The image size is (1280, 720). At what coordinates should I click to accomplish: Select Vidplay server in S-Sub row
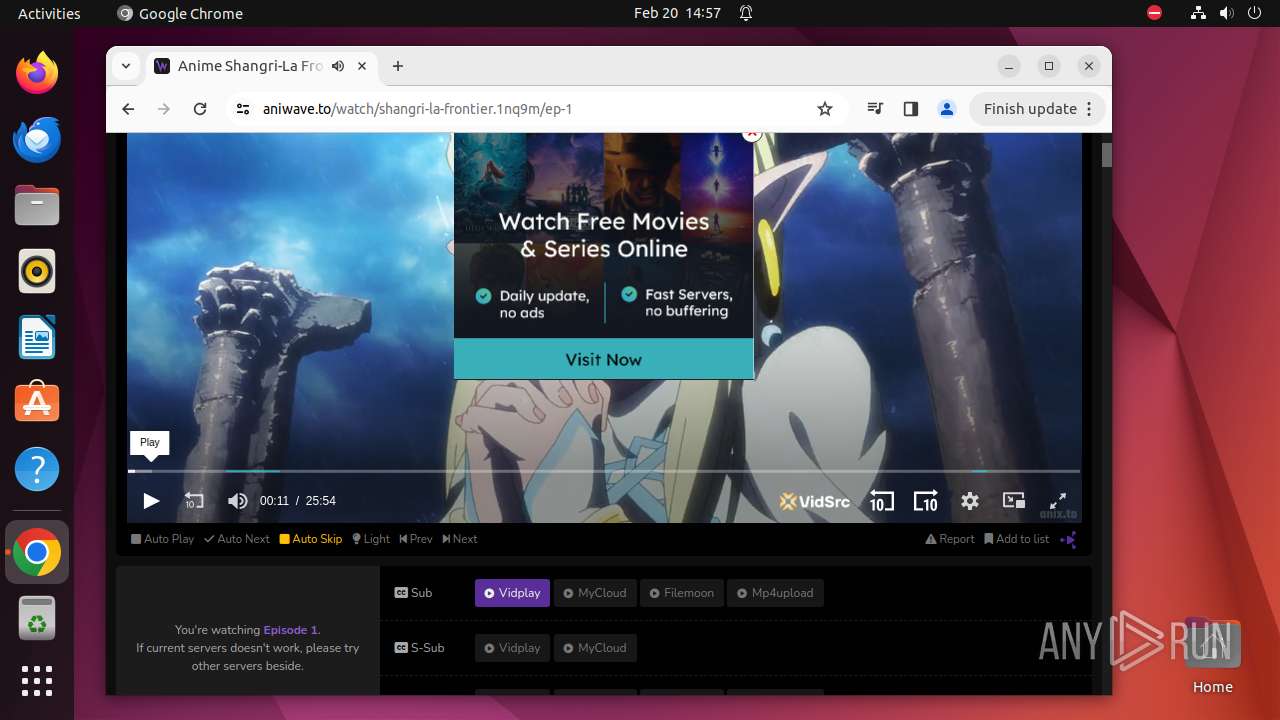pyautogui.click(x=511, y=648)
